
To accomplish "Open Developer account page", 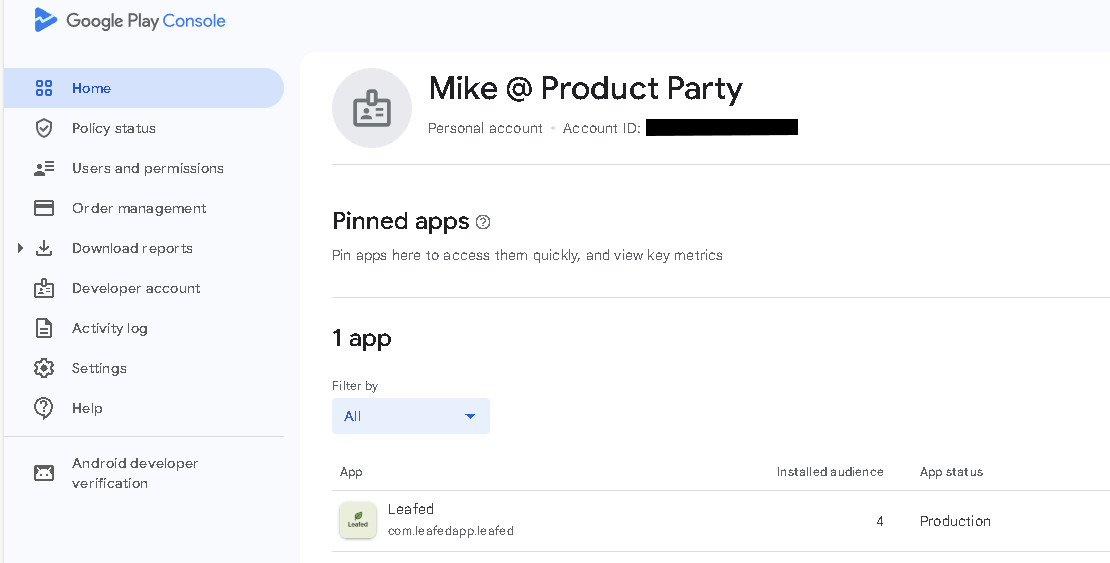I will (144, 288).
